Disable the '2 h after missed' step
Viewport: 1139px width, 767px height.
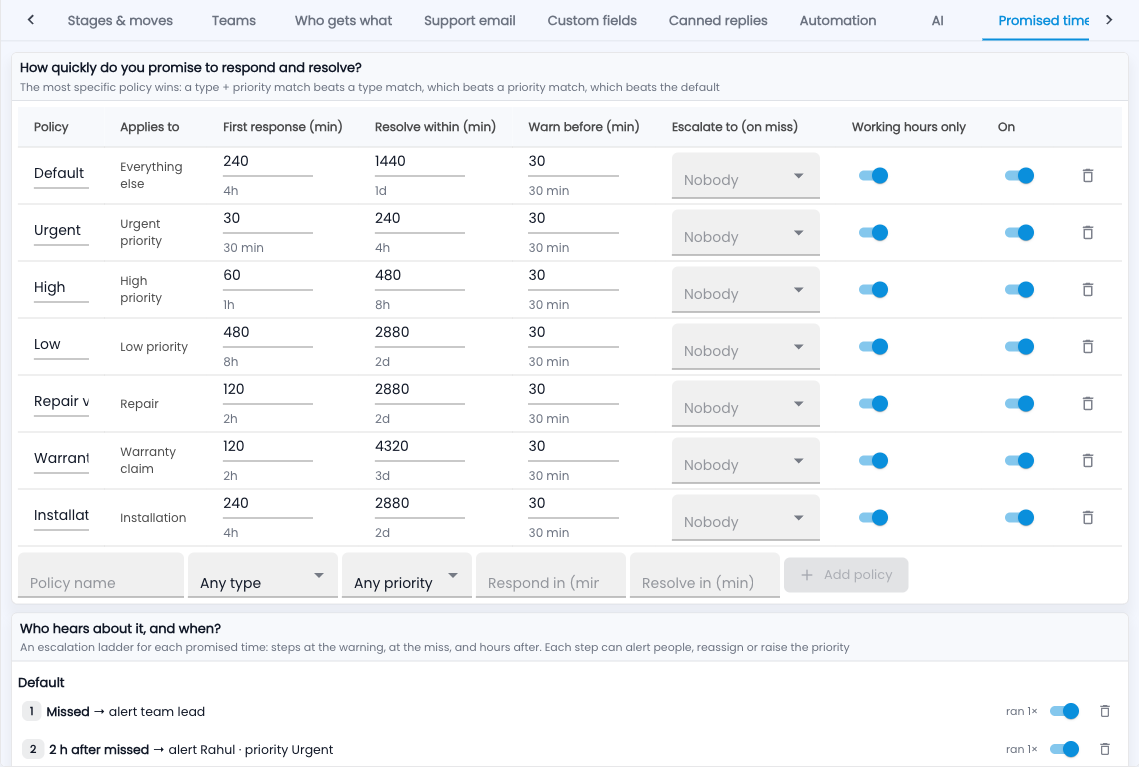1064,749
